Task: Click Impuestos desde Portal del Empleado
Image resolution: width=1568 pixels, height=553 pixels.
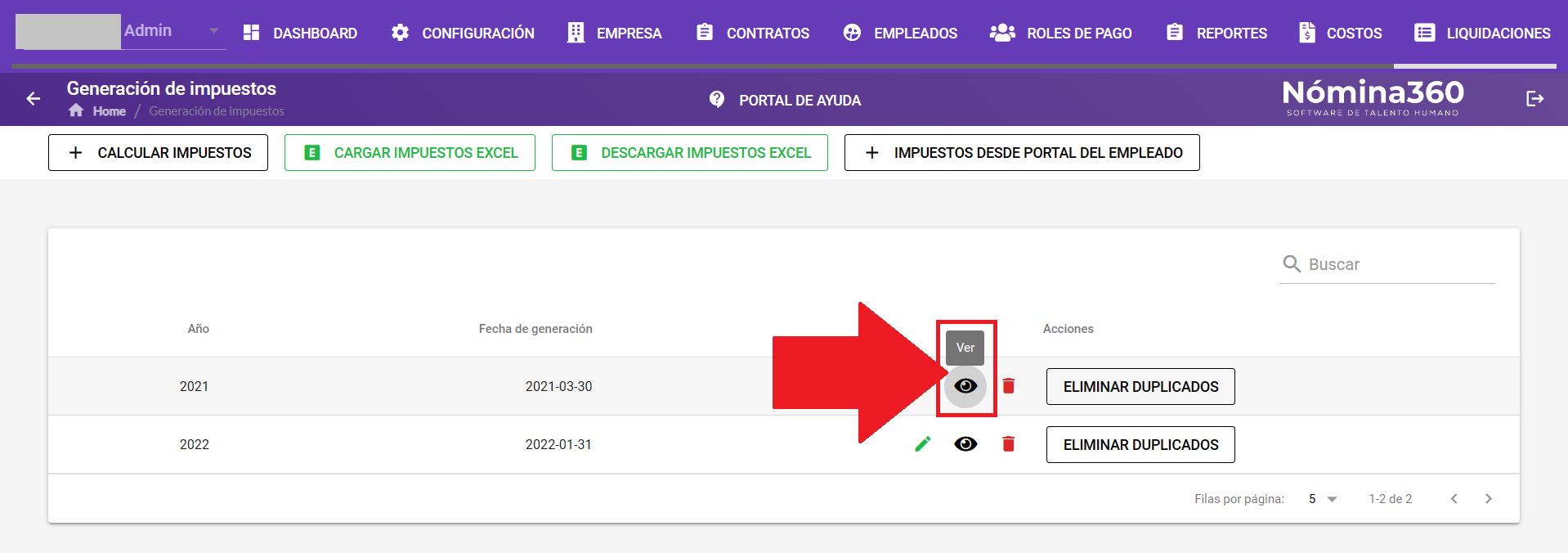Action: pos(1022,153)
